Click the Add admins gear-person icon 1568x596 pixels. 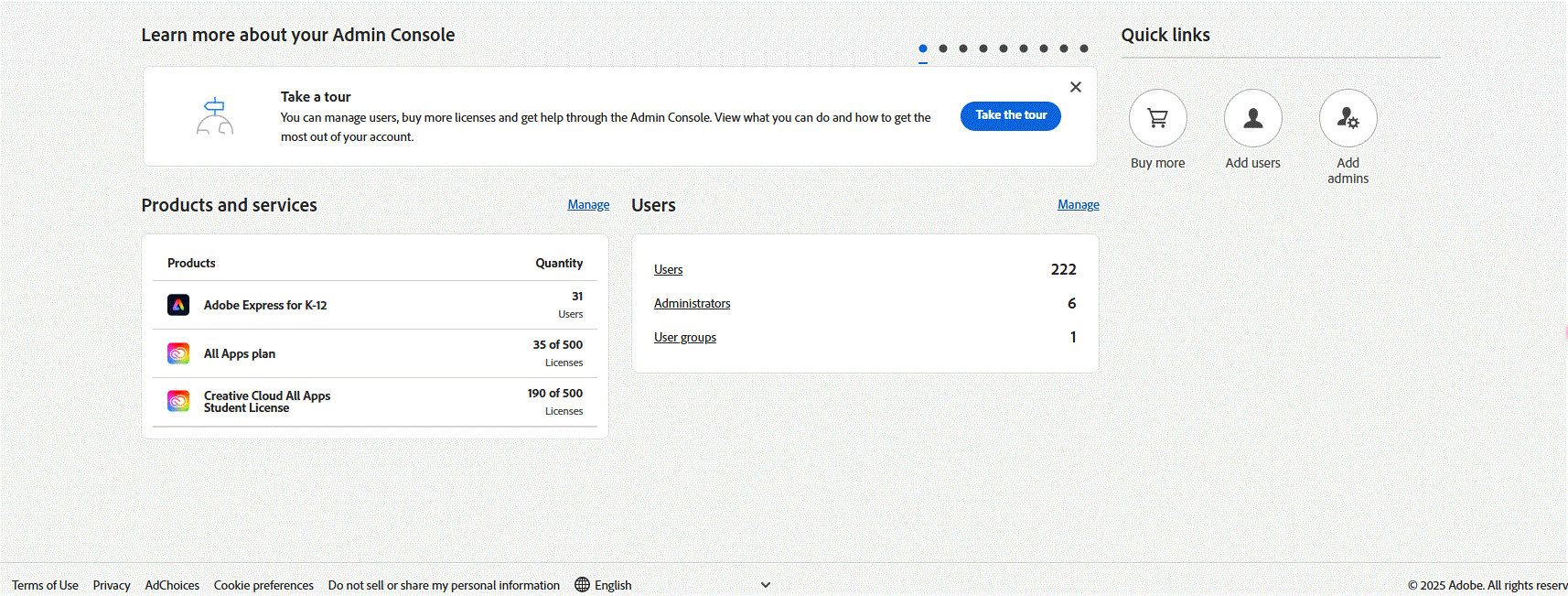point(1348,118)
